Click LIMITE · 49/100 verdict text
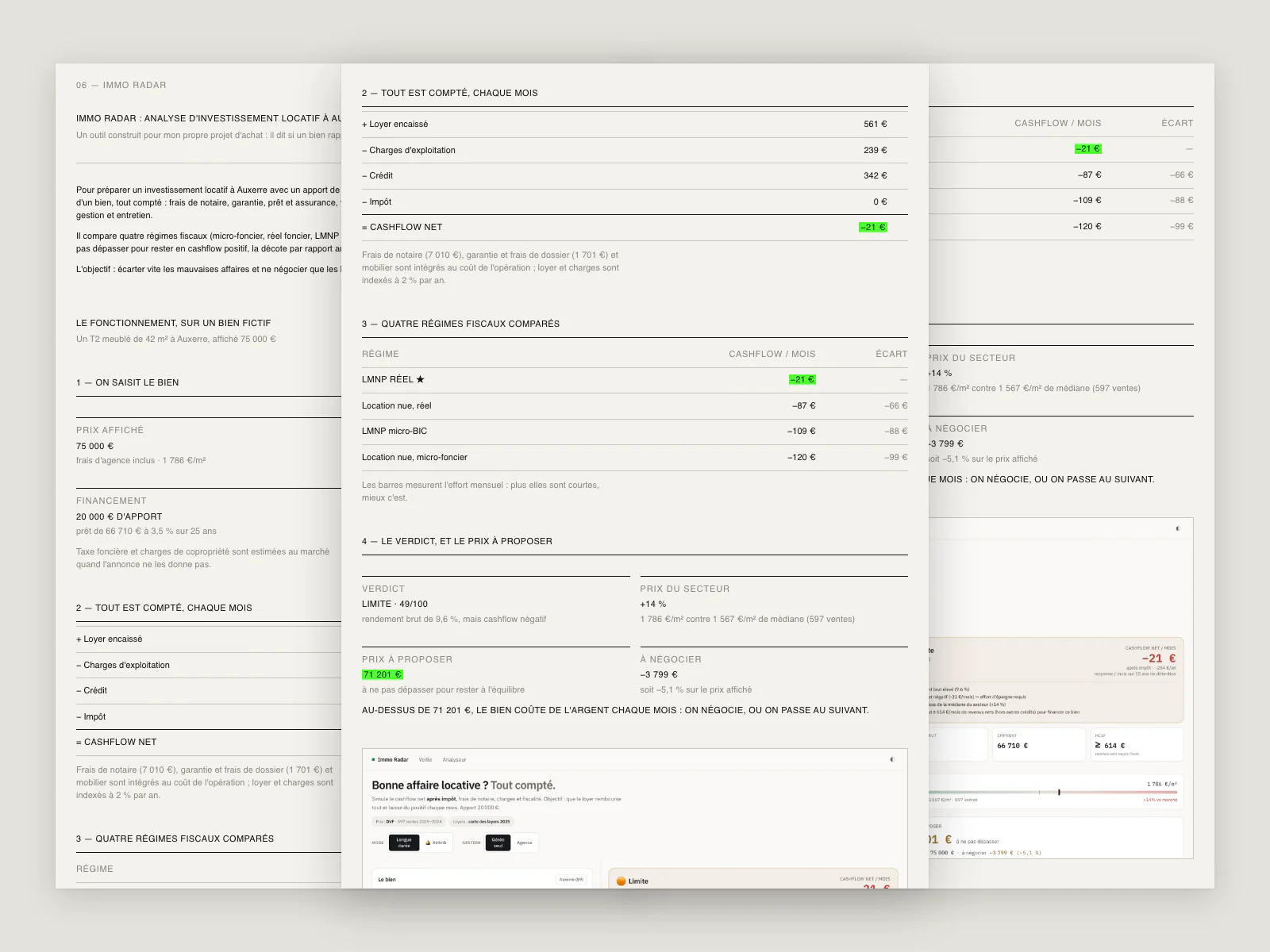1270x952 pixels. [x=394, y=604]
